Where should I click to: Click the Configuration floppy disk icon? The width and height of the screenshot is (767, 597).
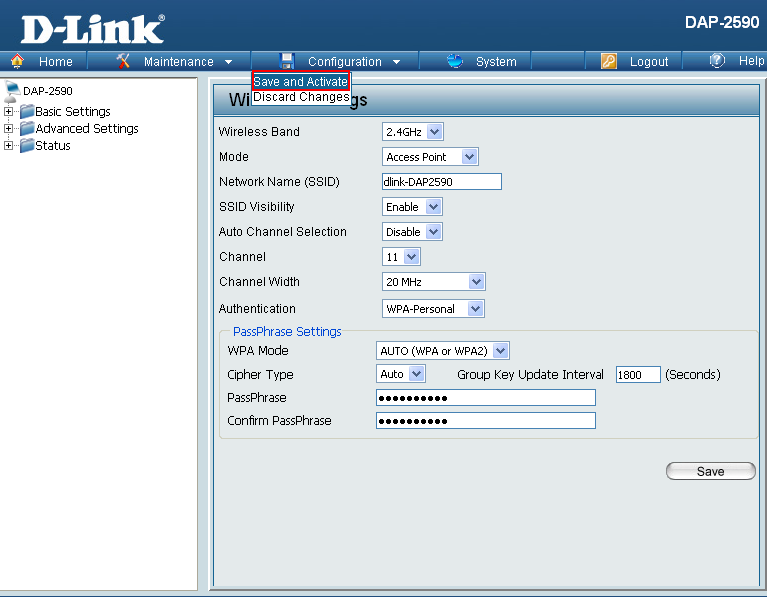pos(287,61)
